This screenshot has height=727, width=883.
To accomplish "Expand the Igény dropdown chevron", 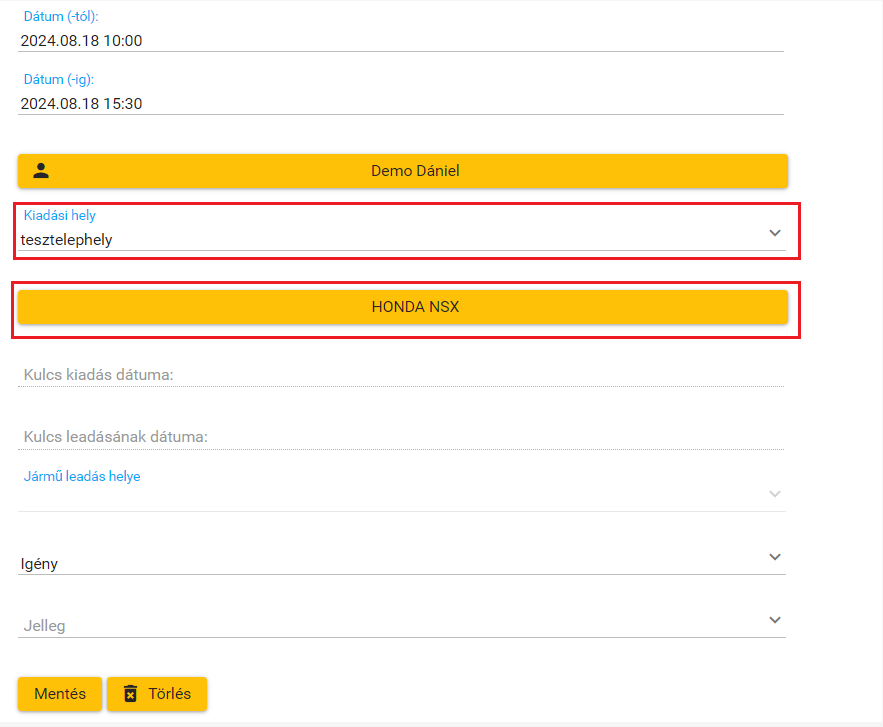I will (x=774, y=557).
